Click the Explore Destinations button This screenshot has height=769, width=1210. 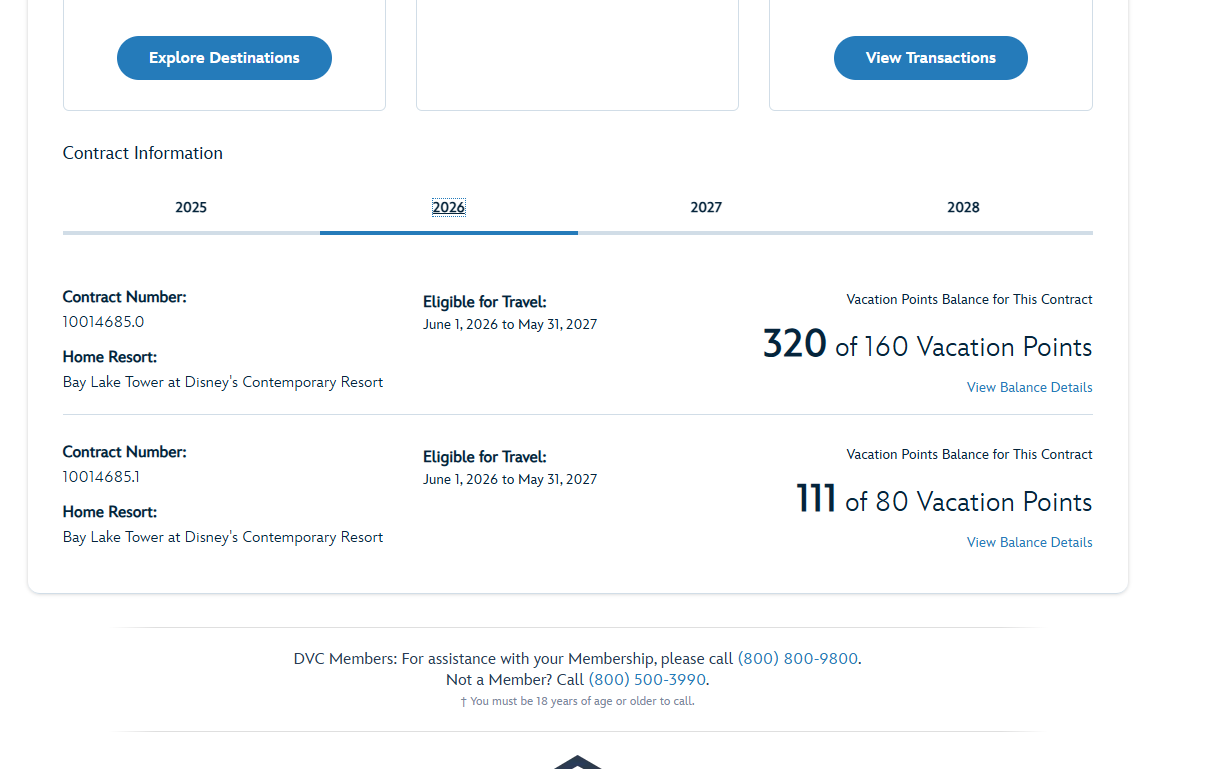224,58
